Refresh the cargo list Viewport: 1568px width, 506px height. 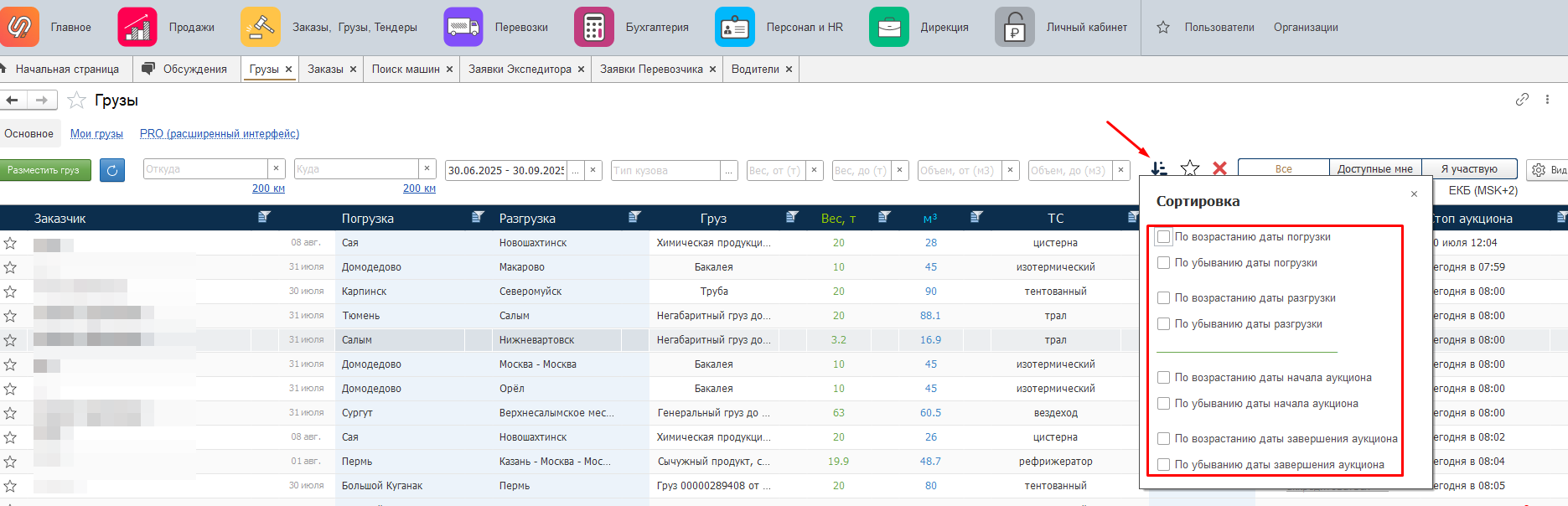coord(112,170)
